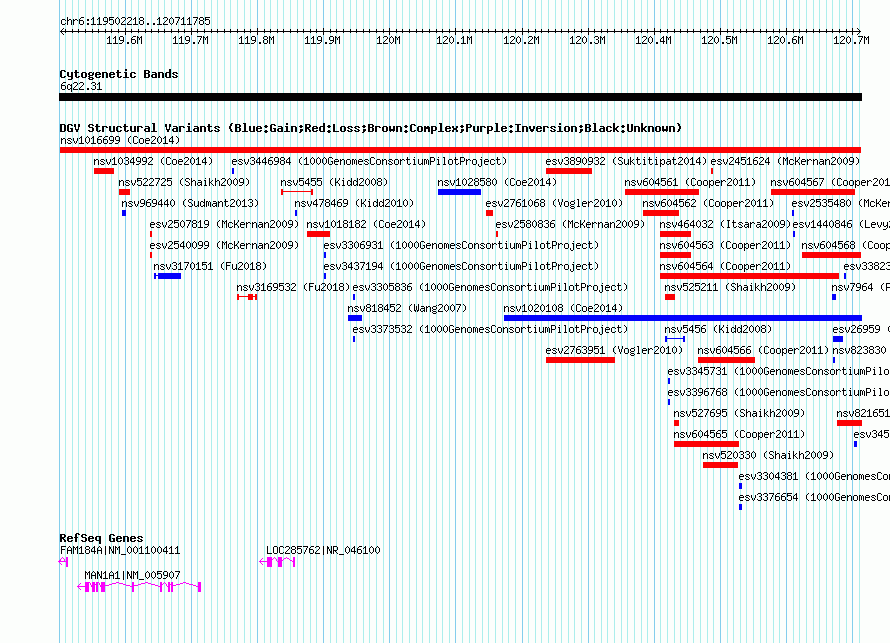Select nsv520330 (Shaikh2009) label
The width and height of the screenshot is (890, 643).
pyautogui.click(x=768, y=455)
